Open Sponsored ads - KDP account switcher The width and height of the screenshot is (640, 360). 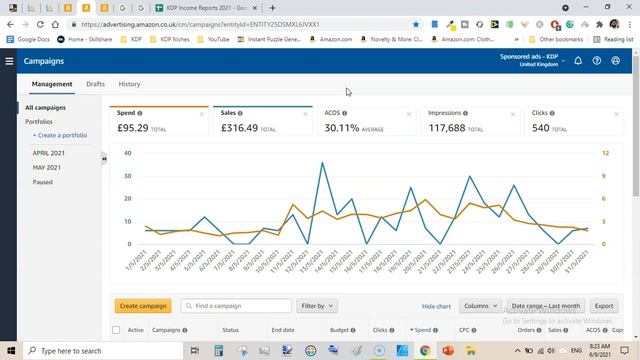pos(533,60)
